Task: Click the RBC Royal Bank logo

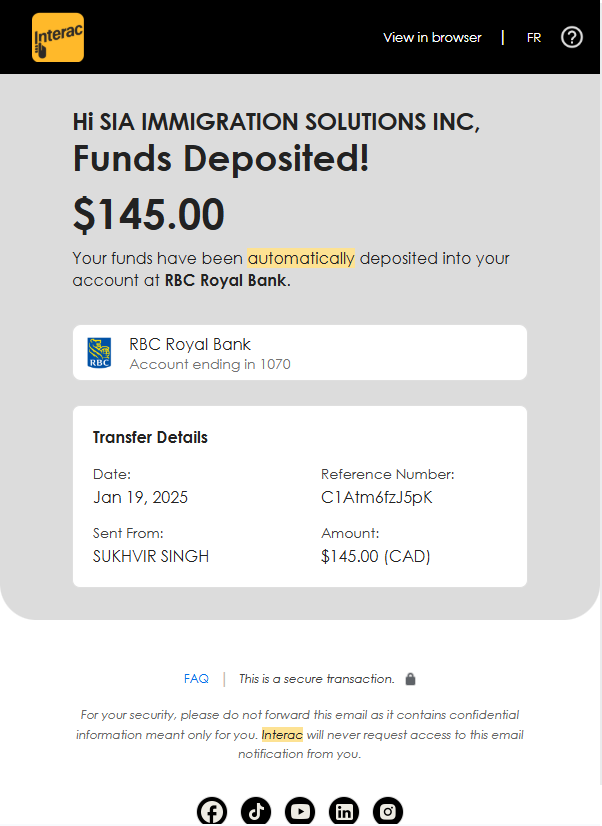Action: (99, 352)
